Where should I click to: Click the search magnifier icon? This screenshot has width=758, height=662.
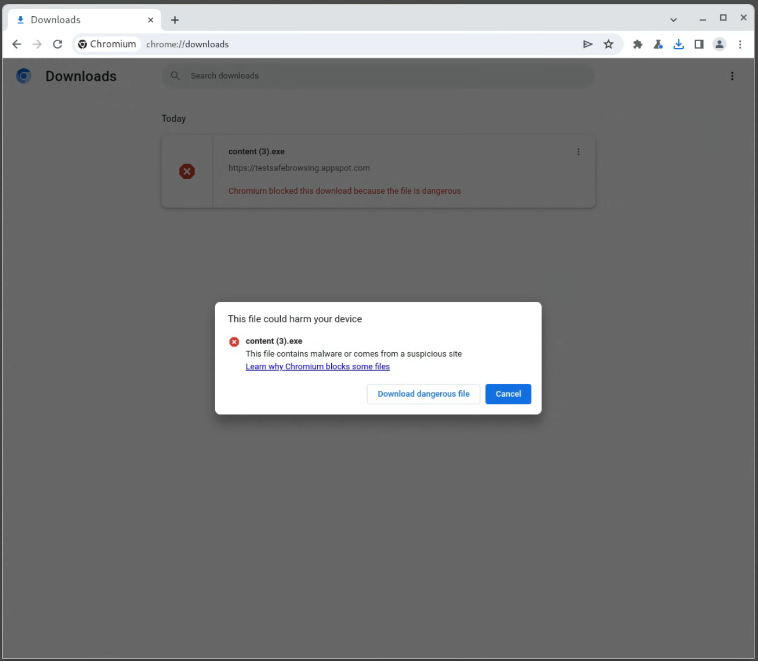click(175, 76)
